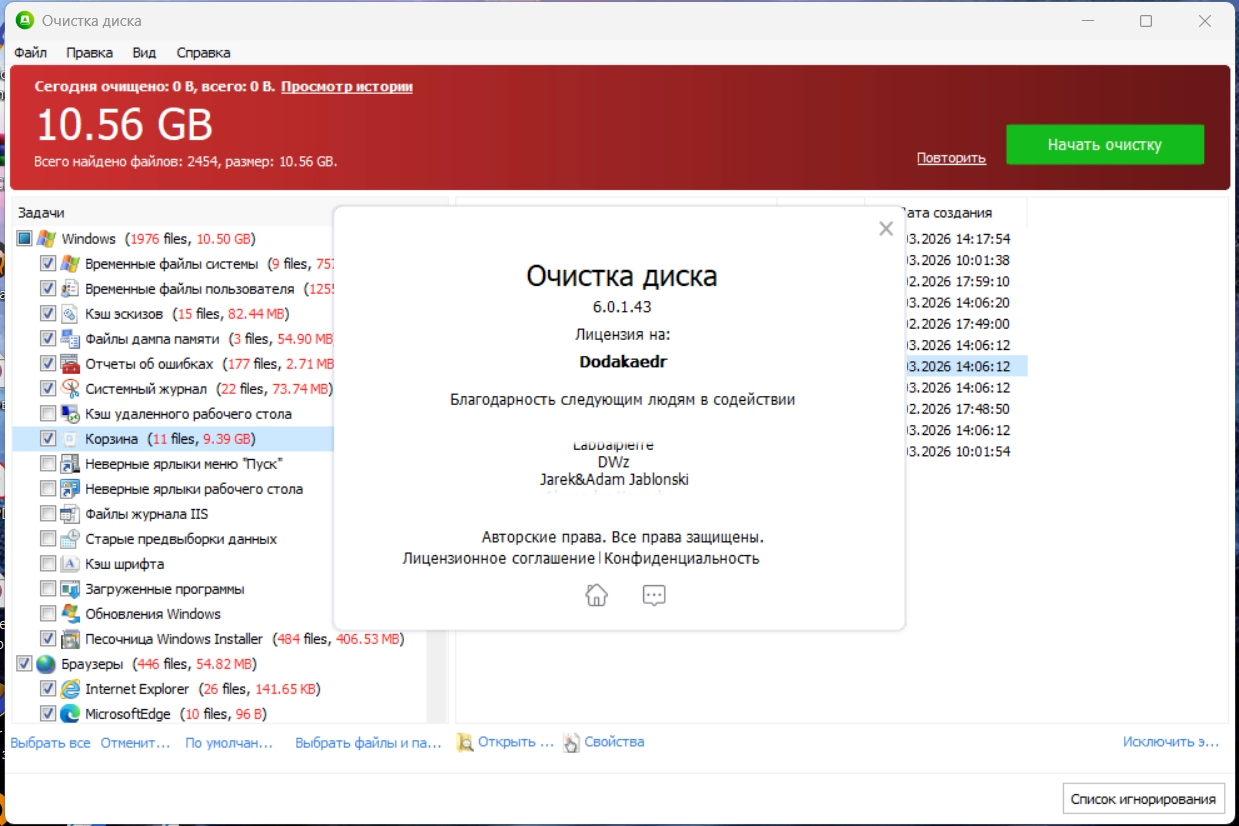Click the Старые предвыборки данных icon

click(70, 539)
